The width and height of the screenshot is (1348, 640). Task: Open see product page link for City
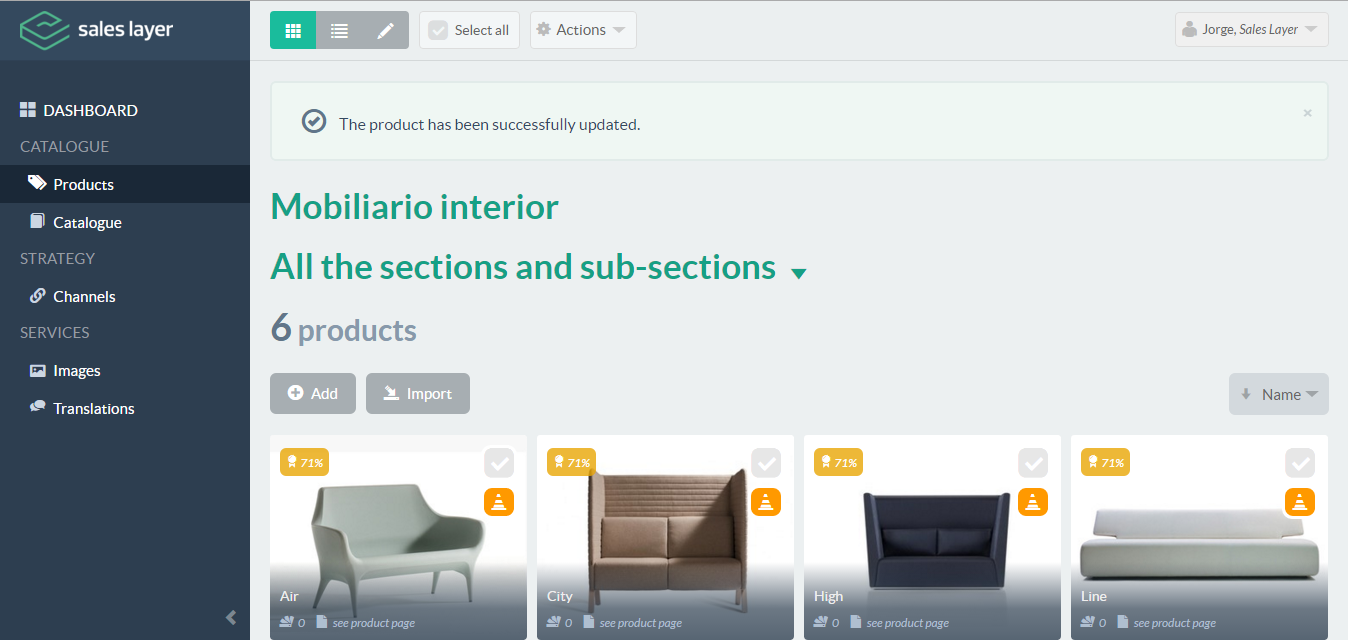[x=641, y=623]
